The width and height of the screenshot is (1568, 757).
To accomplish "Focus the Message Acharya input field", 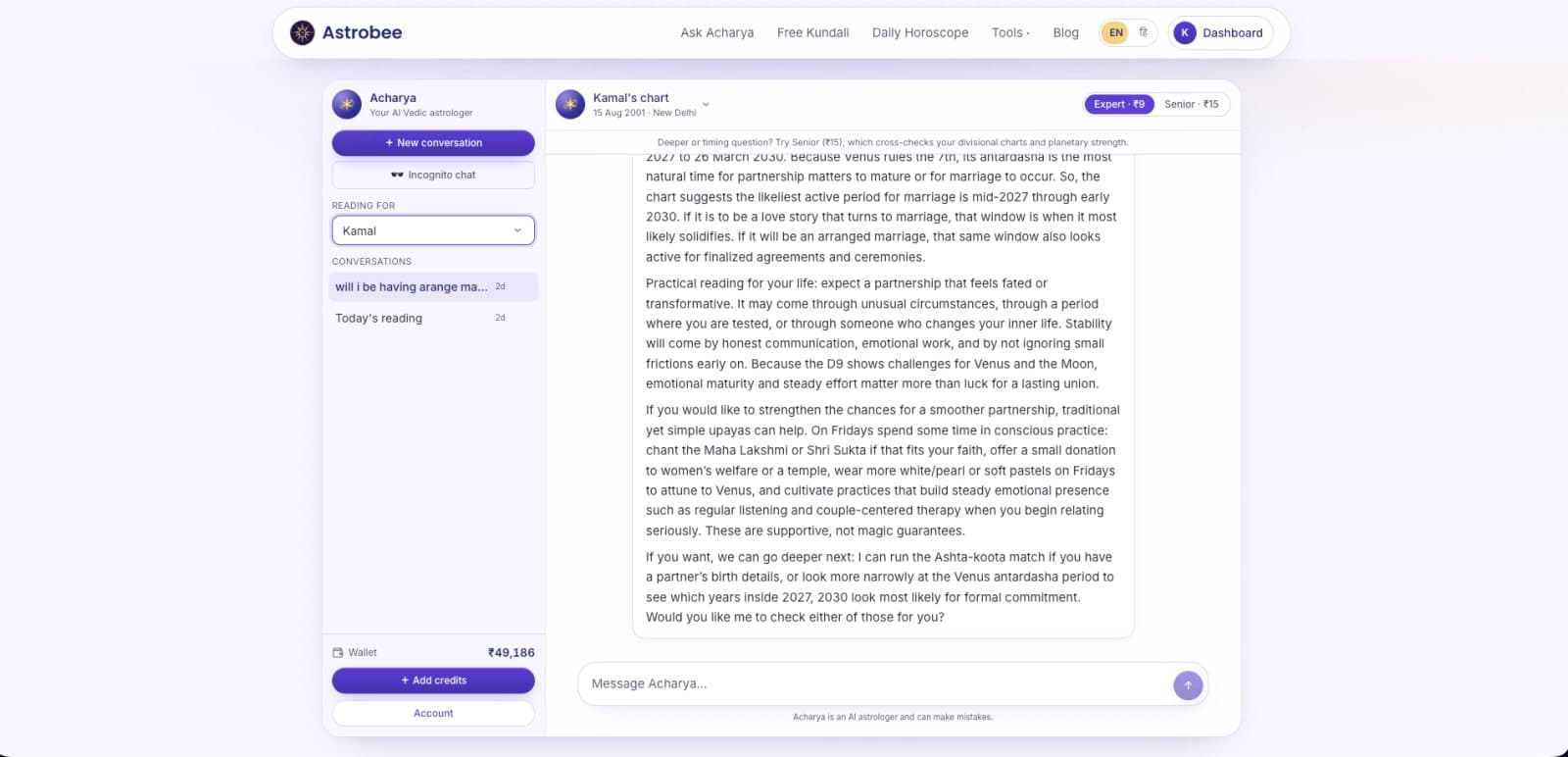I will 876,684.
